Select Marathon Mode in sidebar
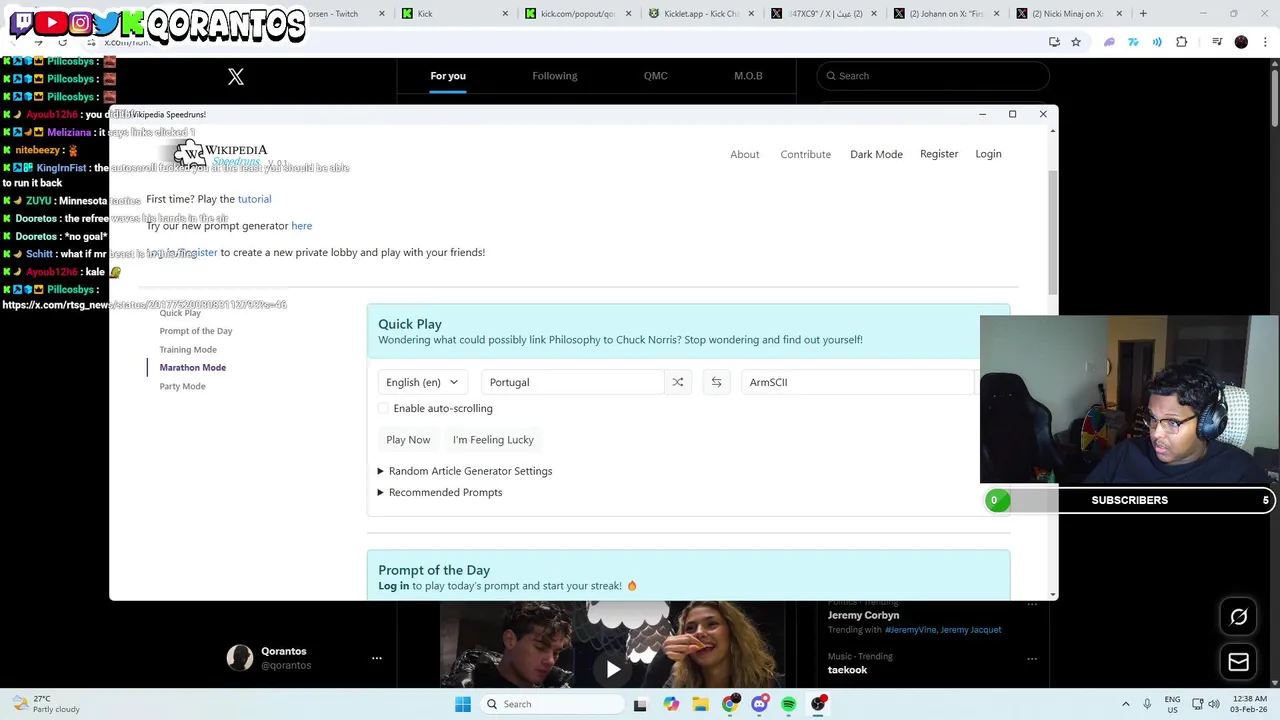Image resolution: width=1280 pixels, height=720 pixels. point(193,368)
